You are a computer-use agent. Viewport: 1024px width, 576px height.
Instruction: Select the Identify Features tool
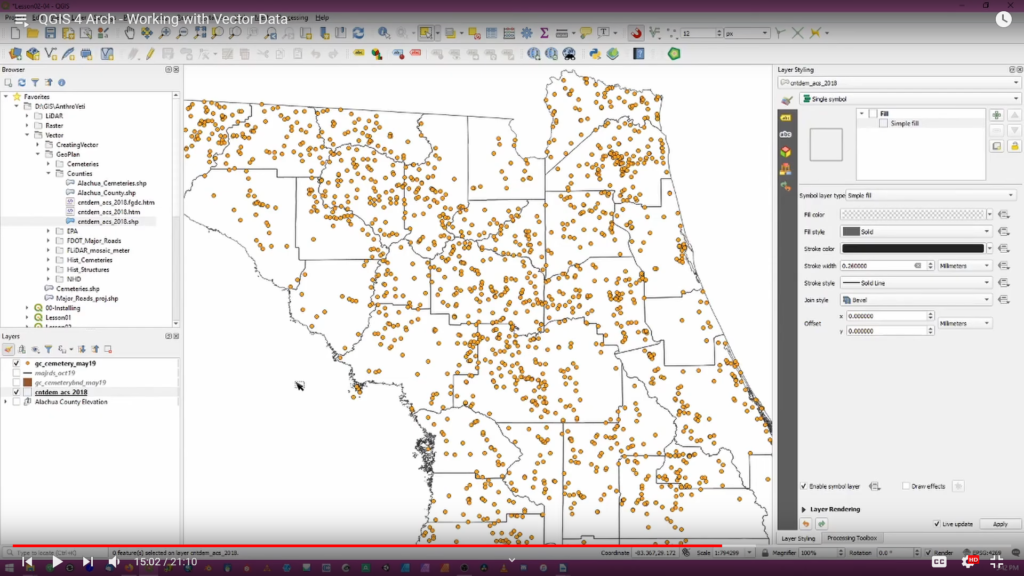tap(384, 33)
